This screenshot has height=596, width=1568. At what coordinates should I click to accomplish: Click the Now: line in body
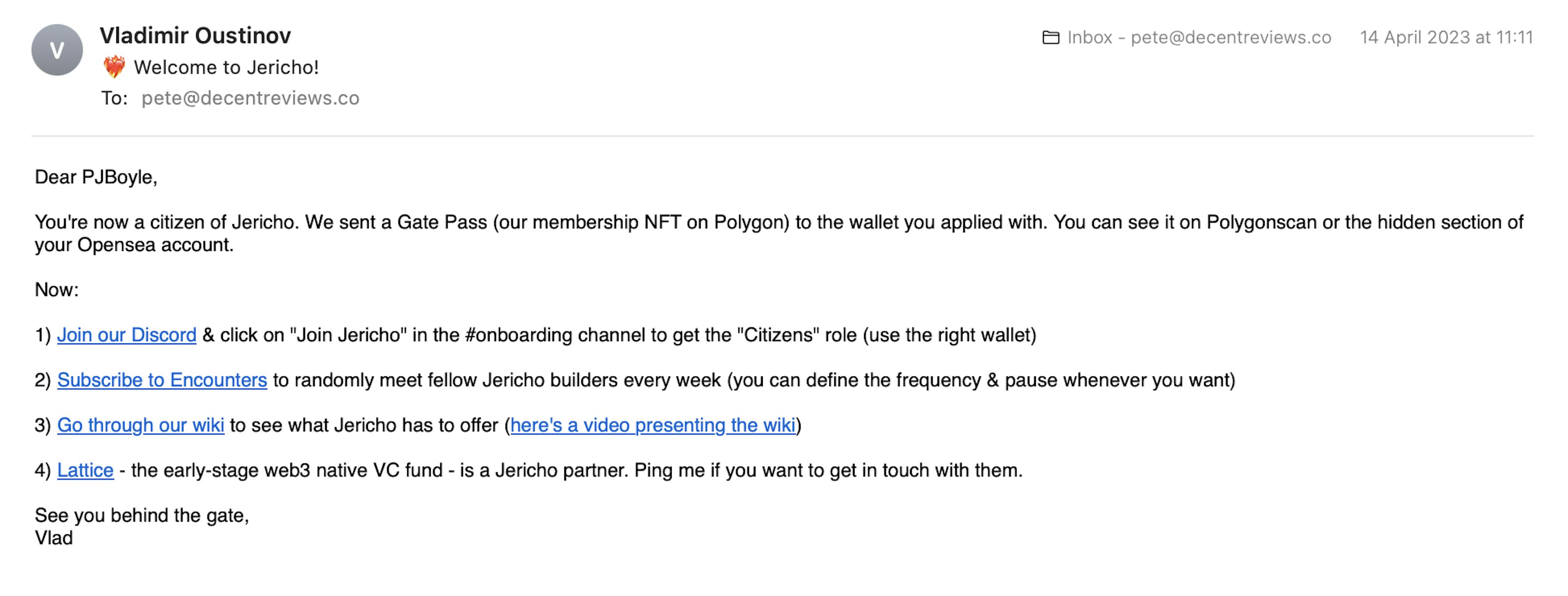pos(57,290)
